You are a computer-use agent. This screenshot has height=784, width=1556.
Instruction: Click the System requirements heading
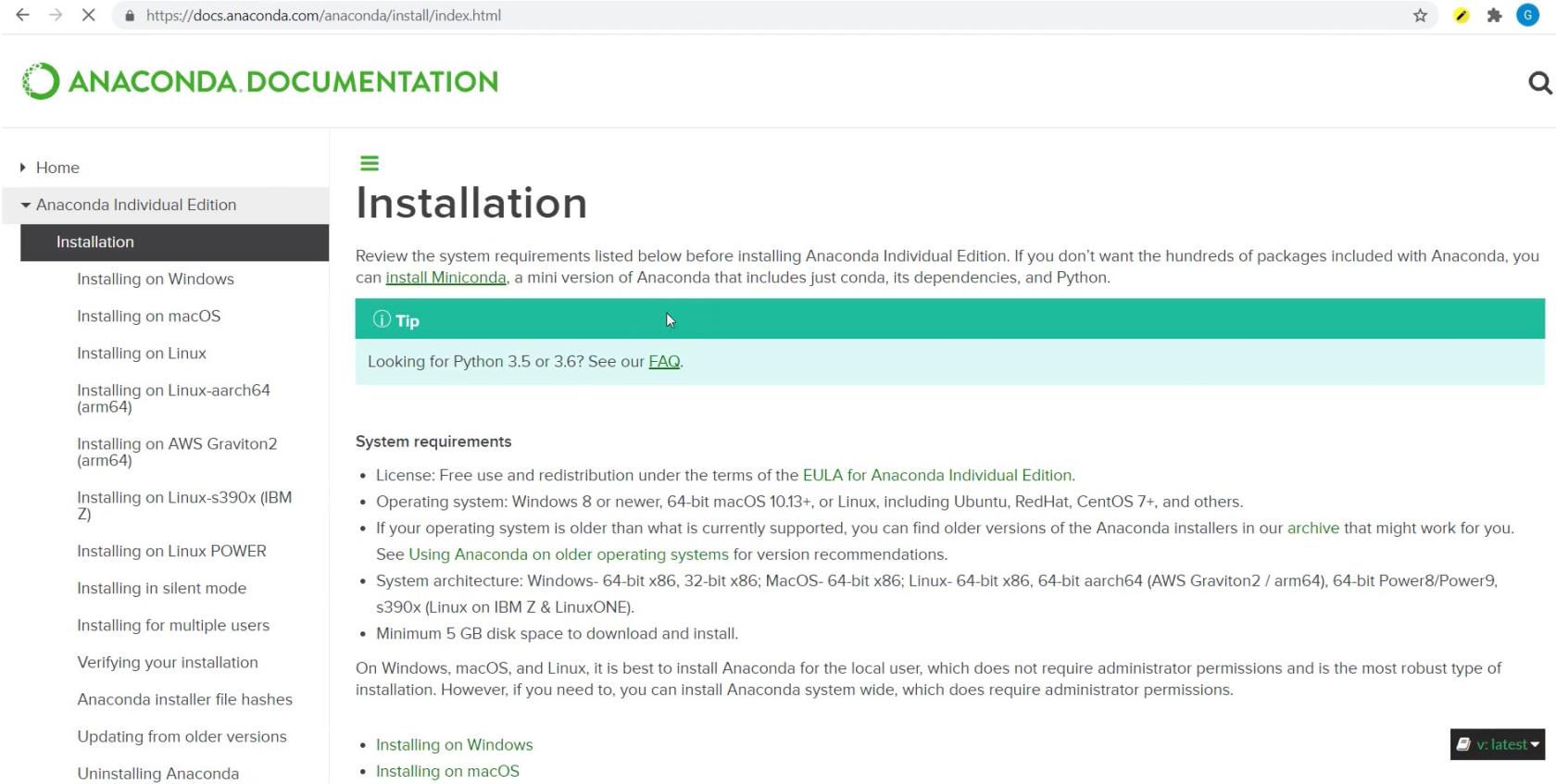coord(433,442)
